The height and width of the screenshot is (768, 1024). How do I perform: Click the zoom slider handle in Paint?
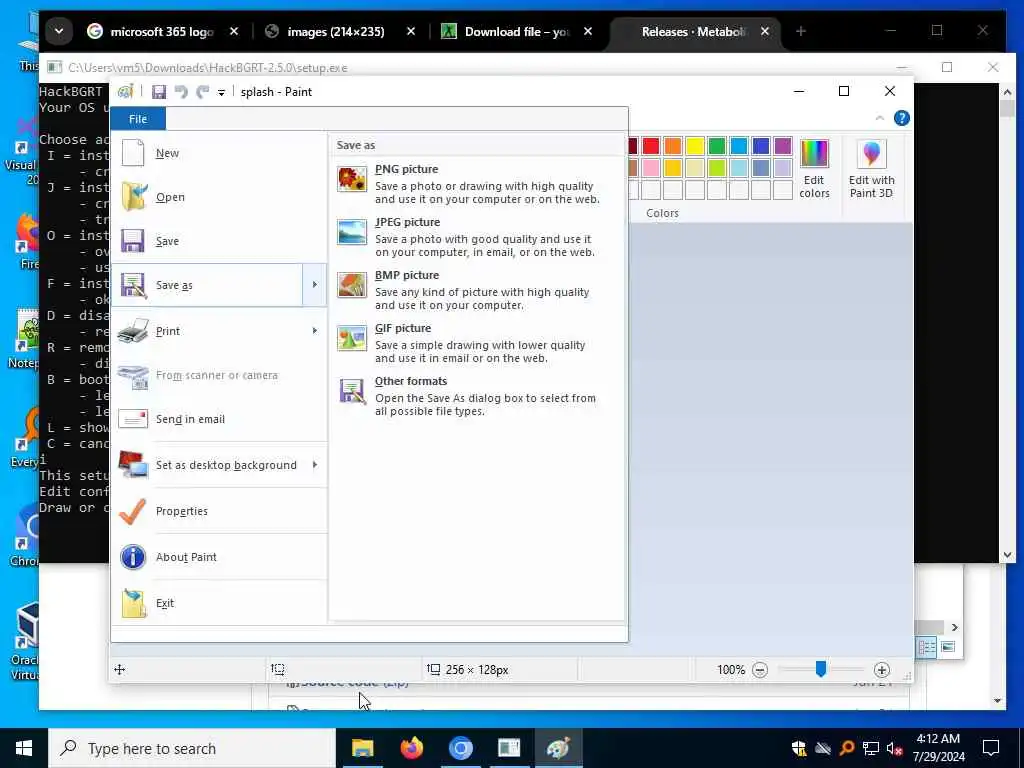click(821, 669)
